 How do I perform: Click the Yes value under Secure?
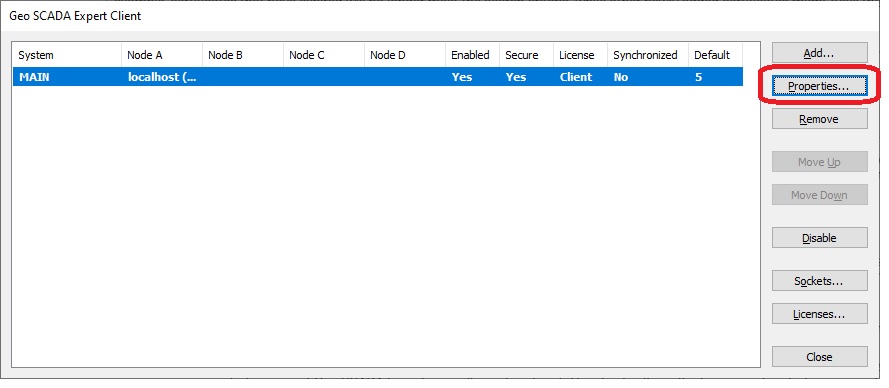pos(516,77)
